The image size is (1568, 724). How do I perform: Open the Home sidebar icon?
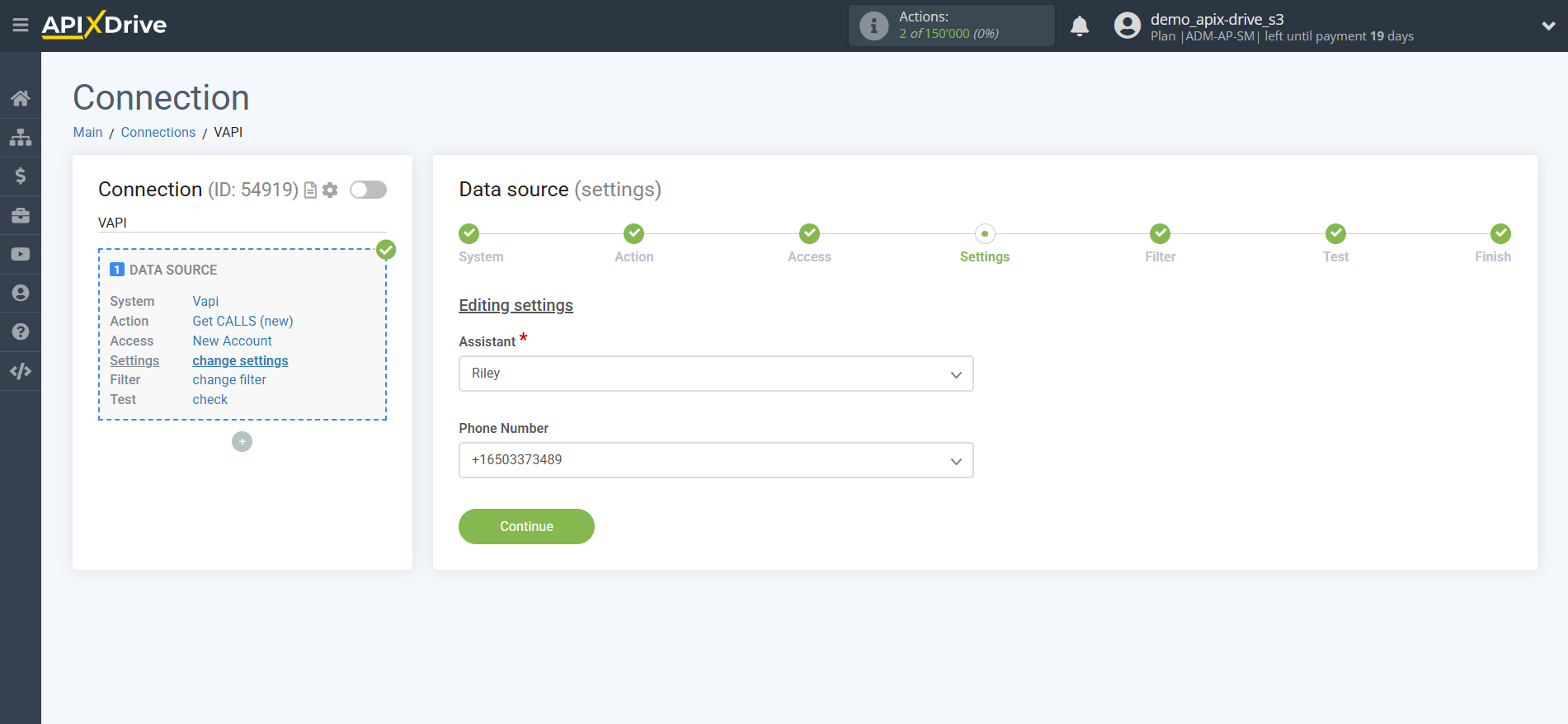(x=21, y=98)
